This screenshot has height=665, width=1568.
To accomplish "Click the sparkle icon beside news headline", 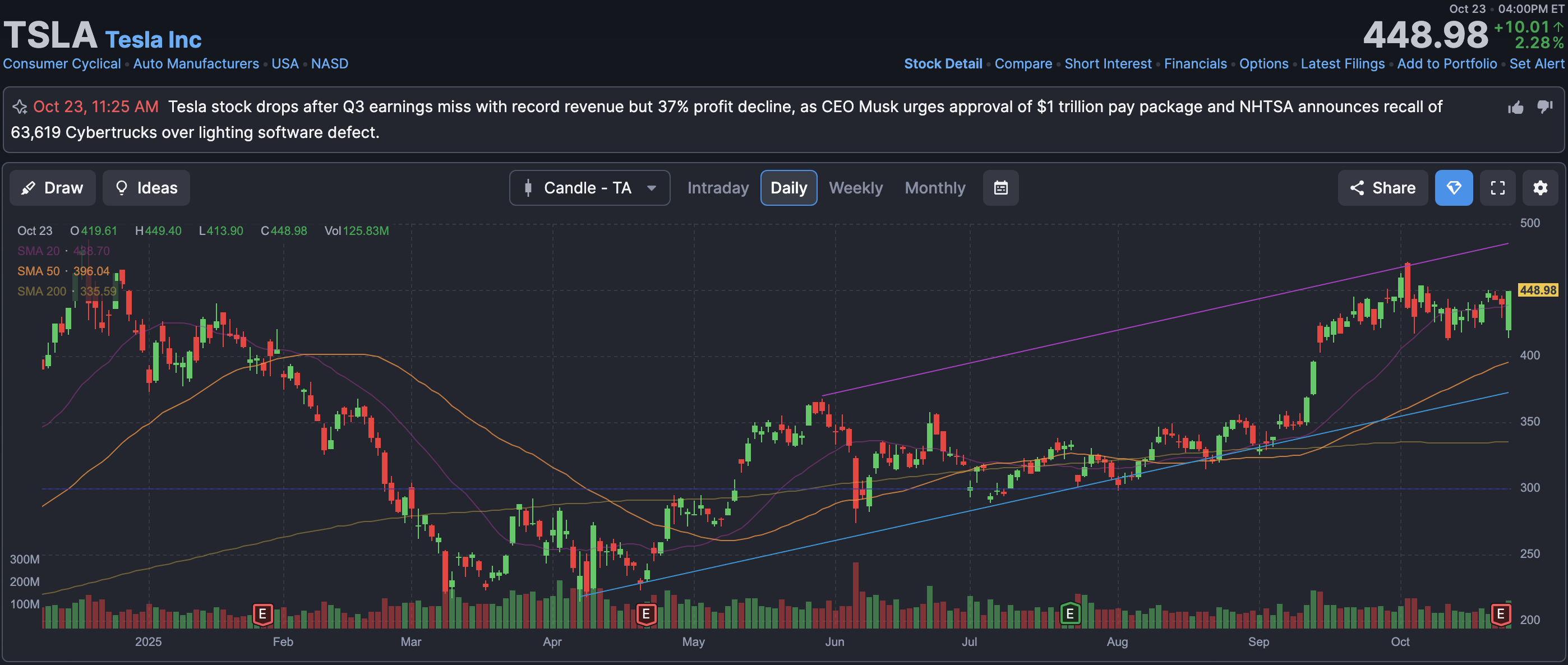I will click(x=20, y=107).
